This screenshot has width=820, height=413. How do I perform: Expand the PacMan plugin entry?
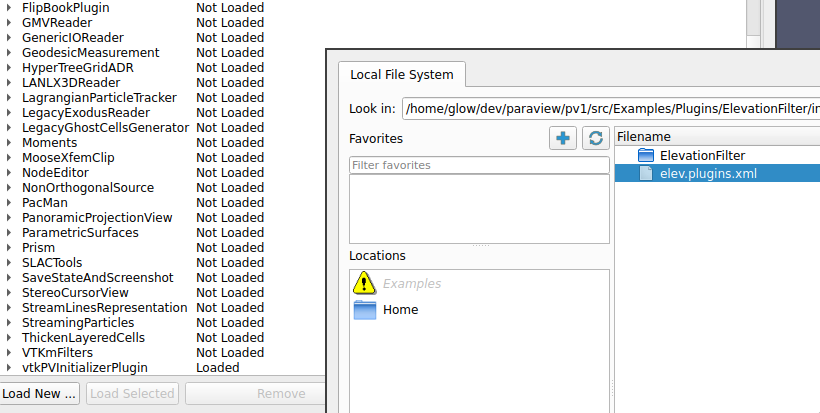point(8,203)
